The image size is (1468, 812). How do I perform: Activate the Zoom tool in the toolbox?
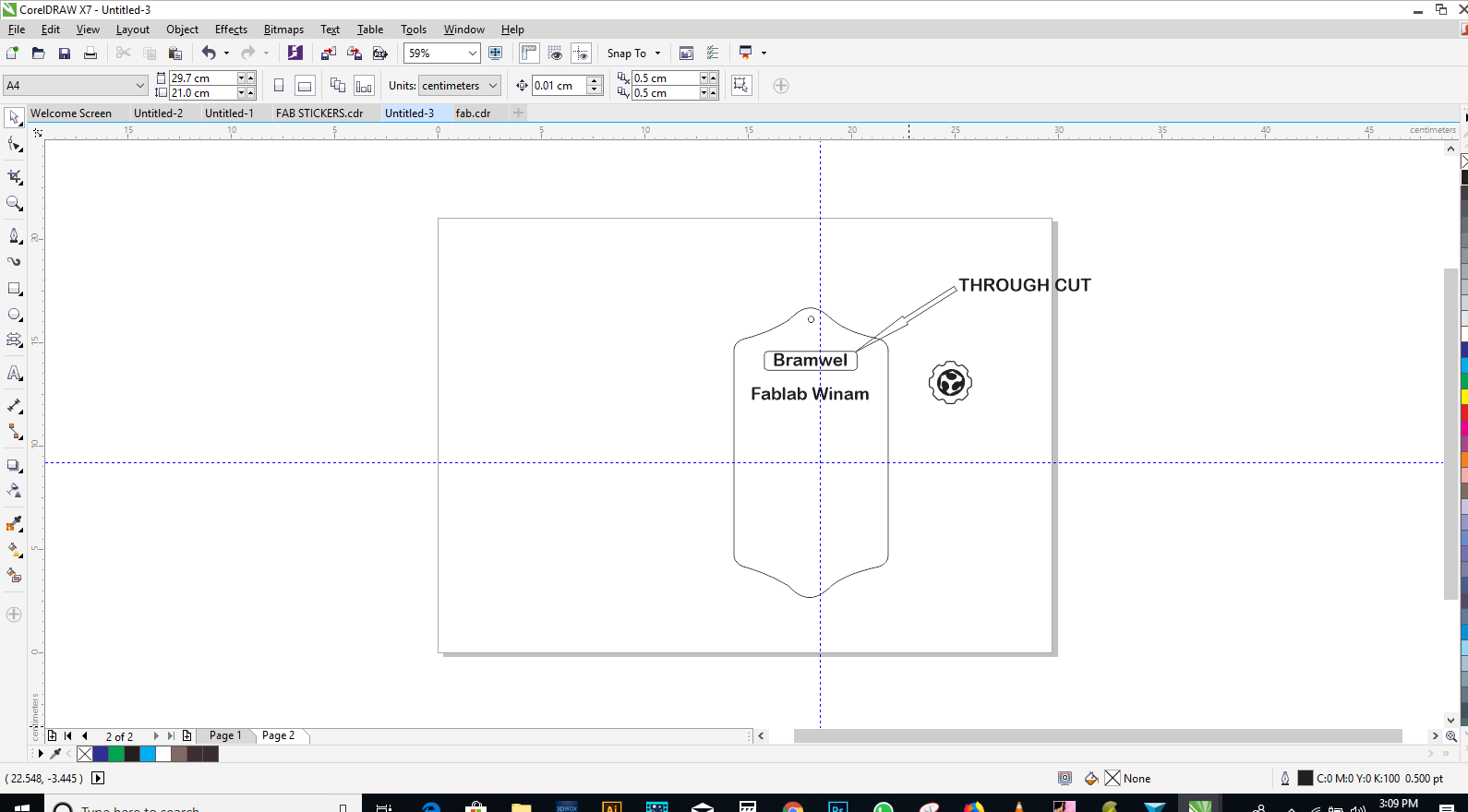point(14,203)
